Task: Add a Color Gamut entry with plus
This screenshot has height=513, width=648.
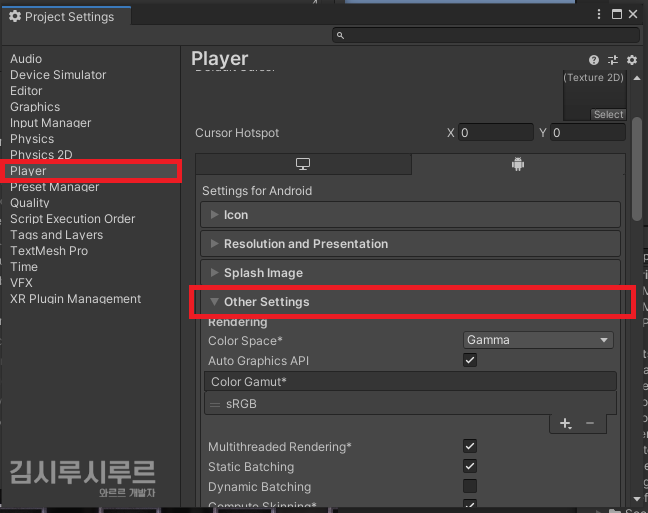Action: (565, 424)
